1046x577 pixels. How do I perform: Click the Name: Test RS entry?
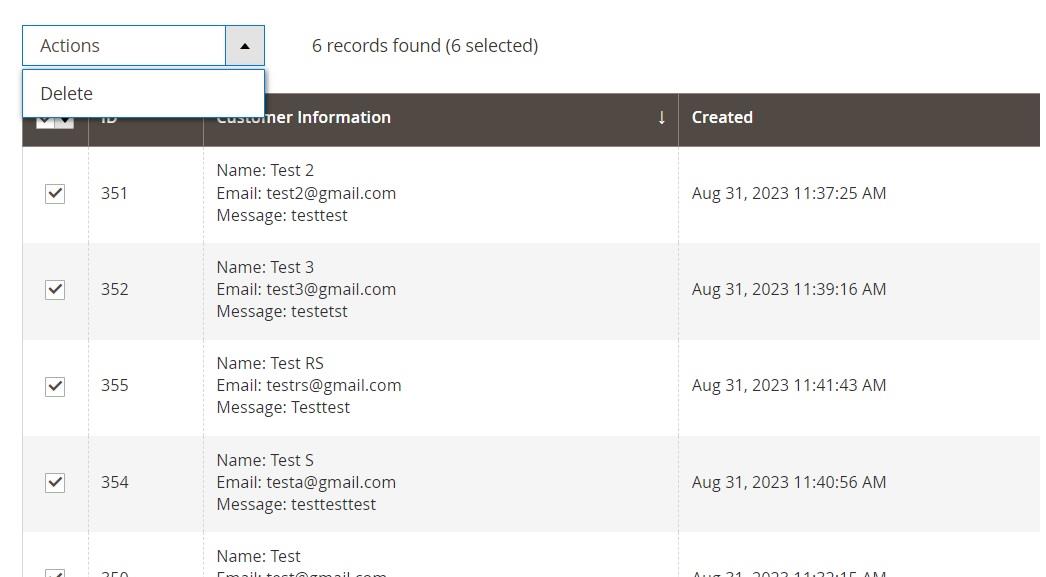pyautogui.click(x=270, y=363)
